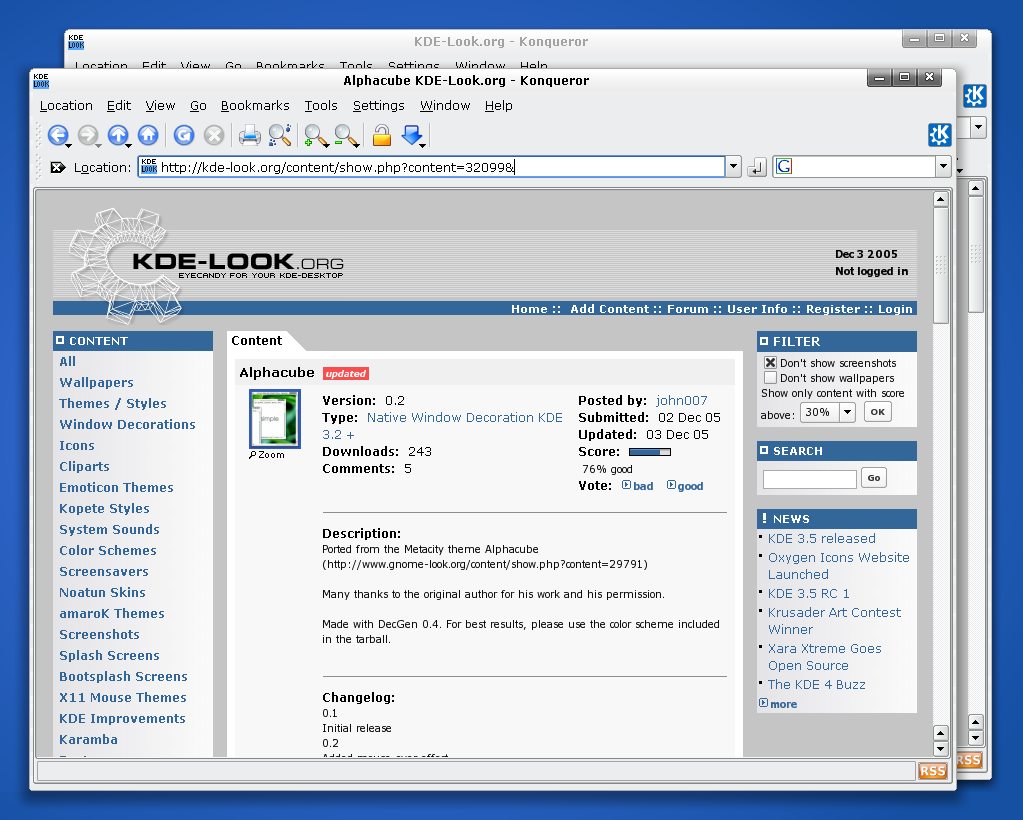Click the Zoom In magnifier icon
This screenshot has height=820, width=1023.
tap(316, 135)
